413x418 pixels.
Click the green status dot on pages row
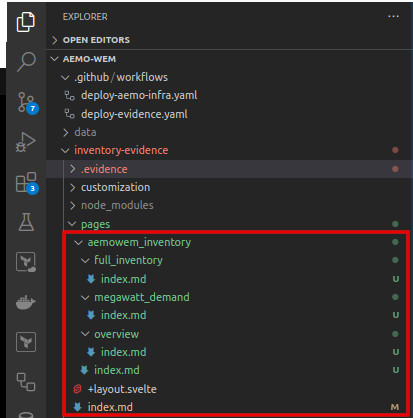(x=395, y=224)
